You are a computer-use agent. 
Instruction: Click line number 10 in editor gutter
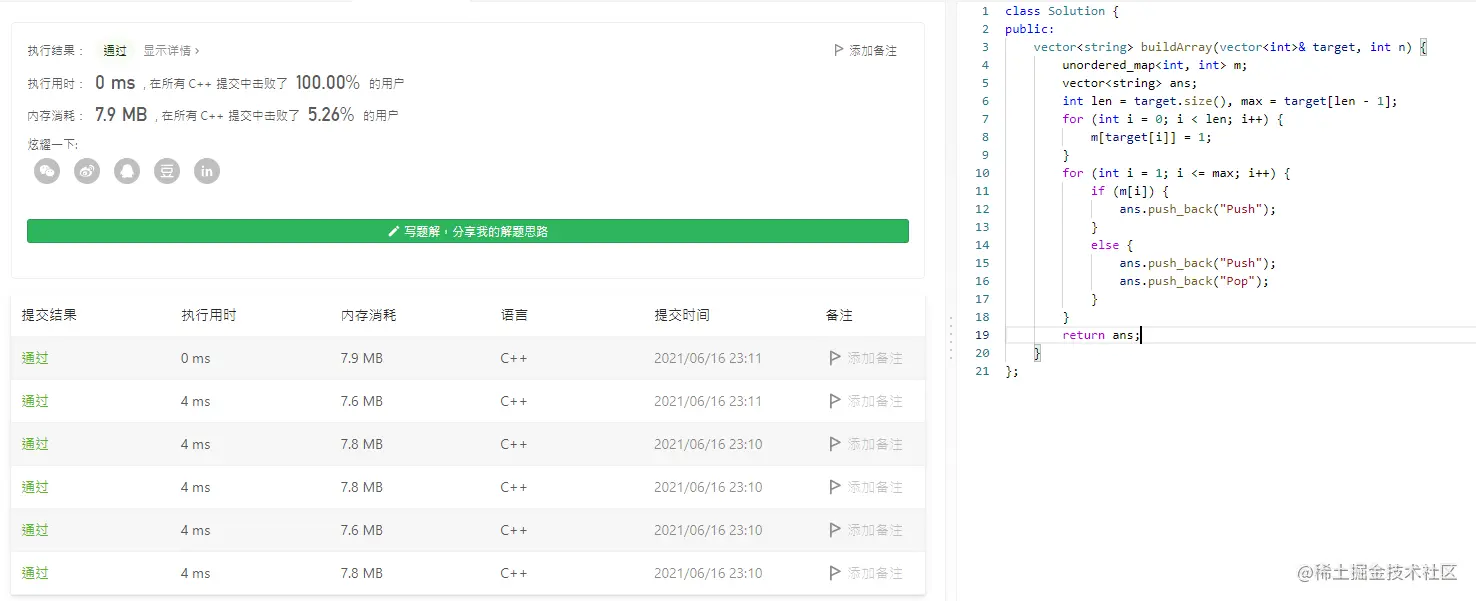coord(982,173)
